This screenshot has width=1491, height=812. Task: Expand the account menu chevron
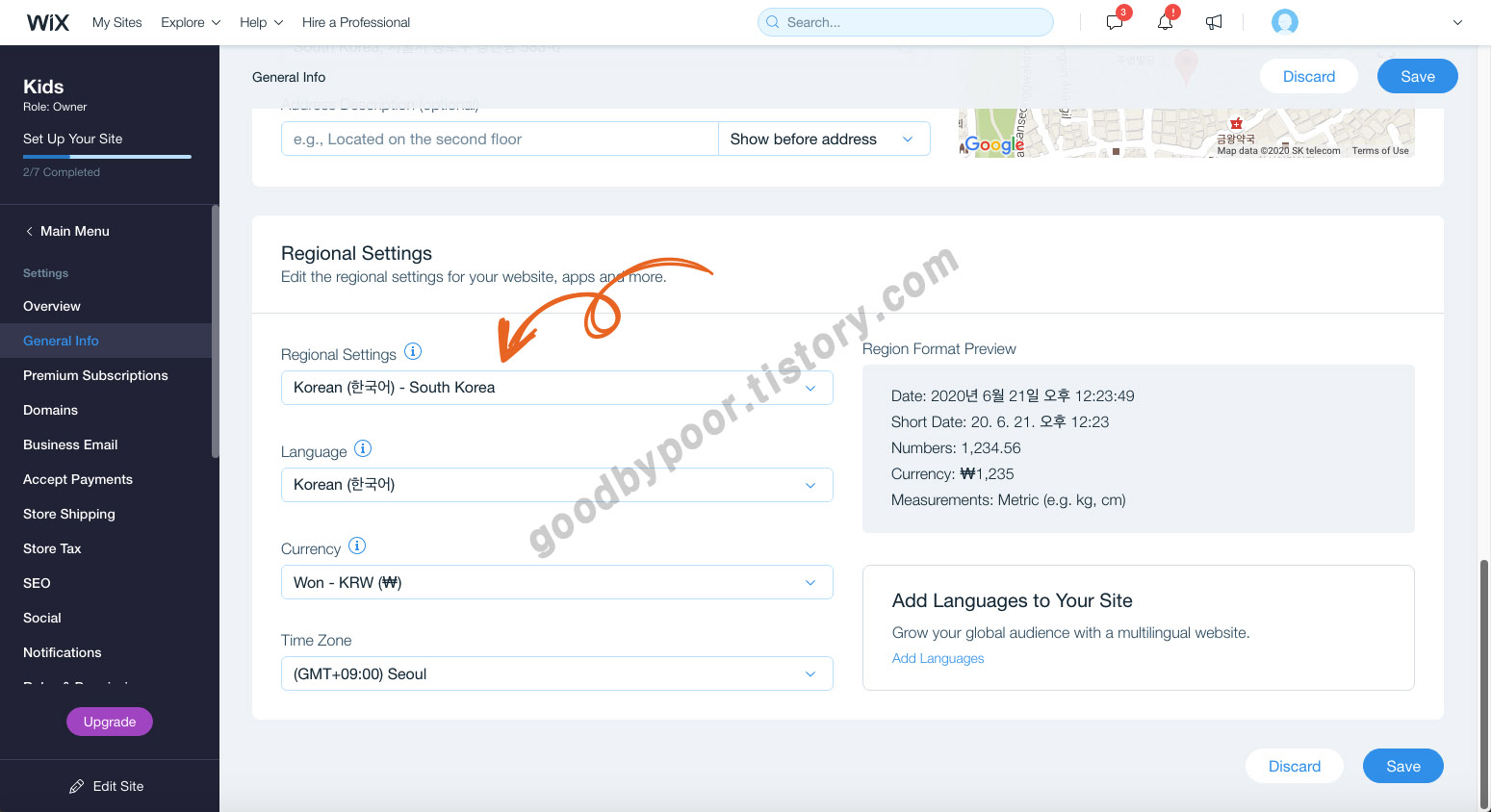[x=1457, y=22]
